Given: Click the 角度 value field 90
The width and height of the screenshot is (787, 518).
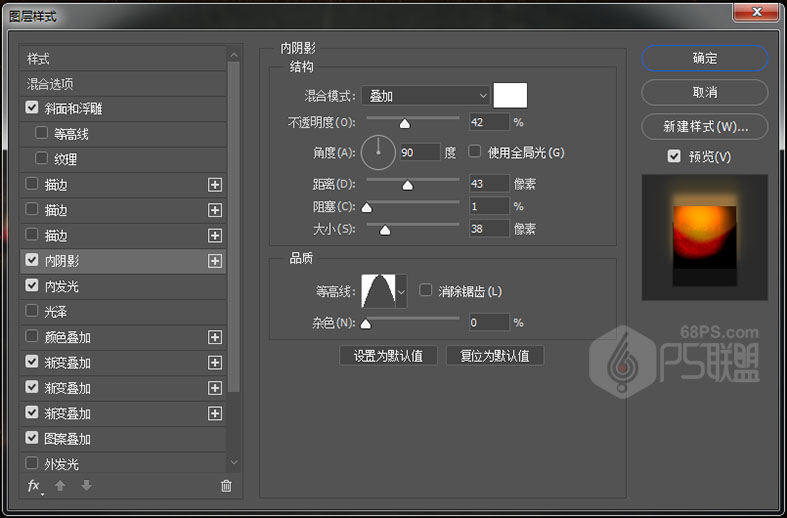Looking at the screenshot, I should pyautogui.click(x=420, y=152).
